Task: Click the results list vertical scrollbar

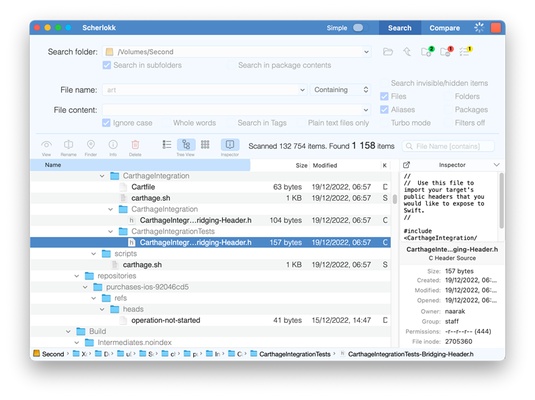Action: 395,199
